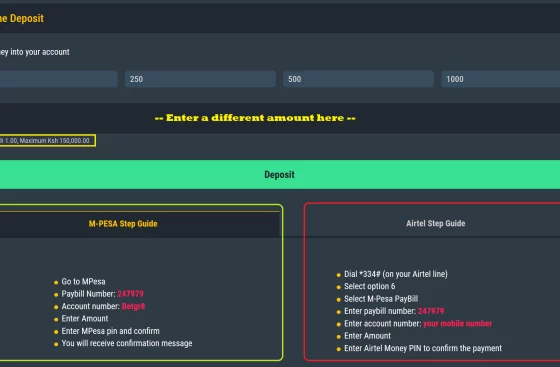560x367 pixels.
Task: Click 'Enter MPesa pin and confirm' step
Action: click(110, 331)
